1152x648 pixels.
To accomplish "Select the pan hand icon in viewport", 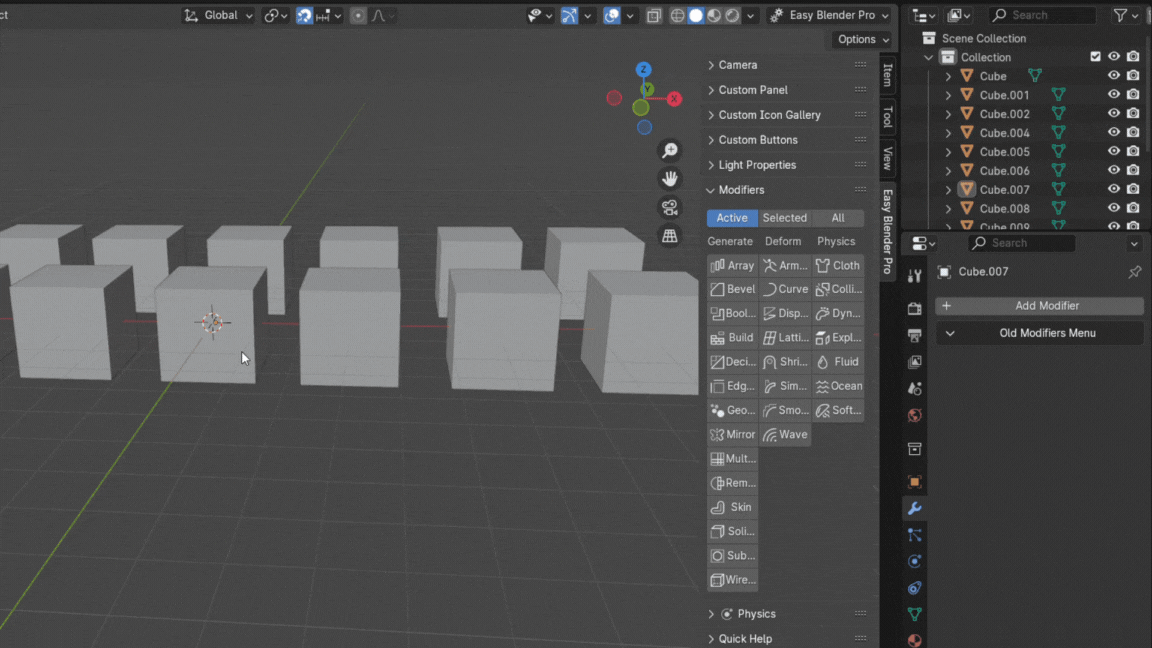I will tap(669, 179).
